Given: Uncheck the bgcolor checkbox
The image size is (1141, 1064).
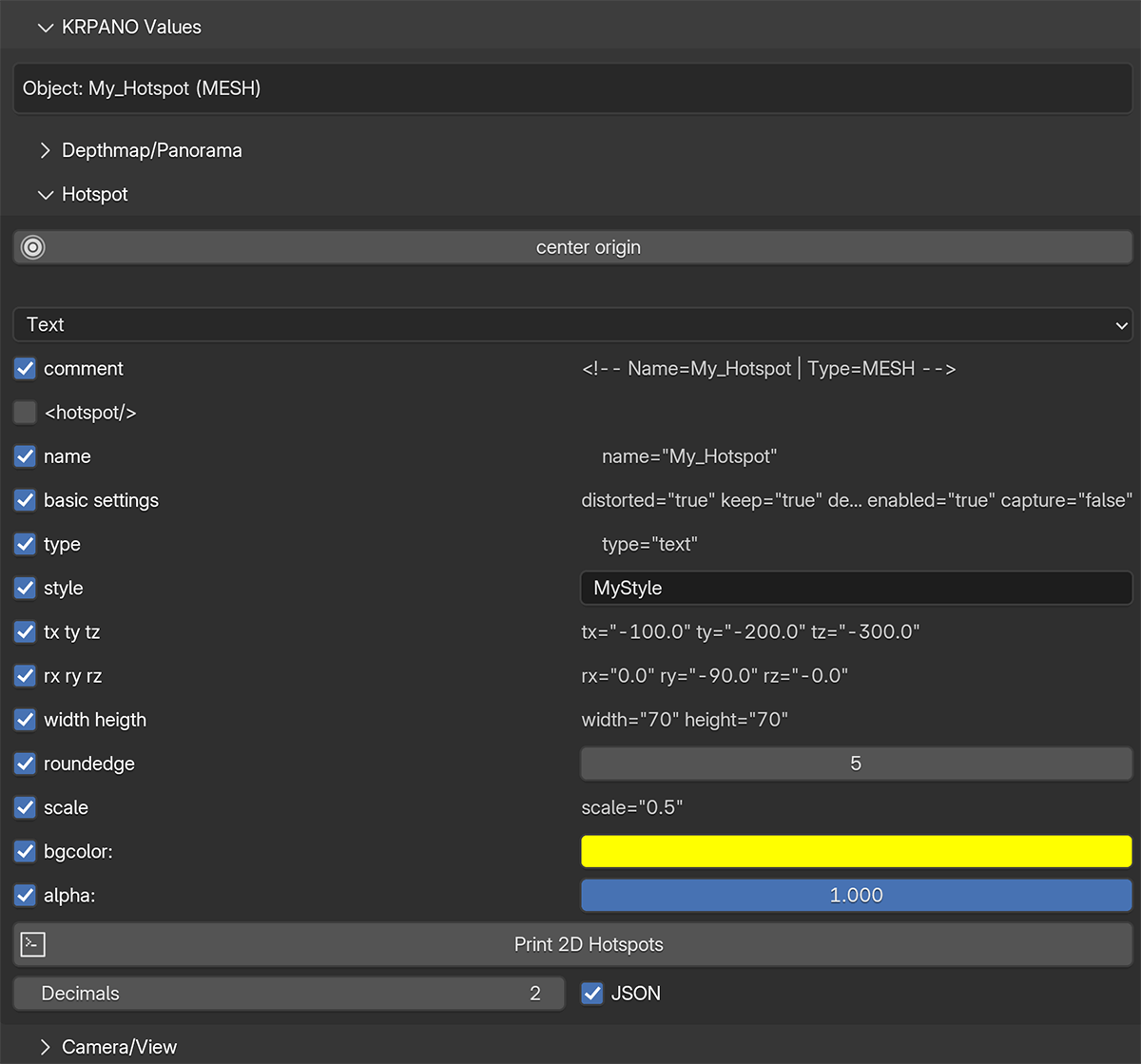Looking at the screenshot, I should 26,852.
